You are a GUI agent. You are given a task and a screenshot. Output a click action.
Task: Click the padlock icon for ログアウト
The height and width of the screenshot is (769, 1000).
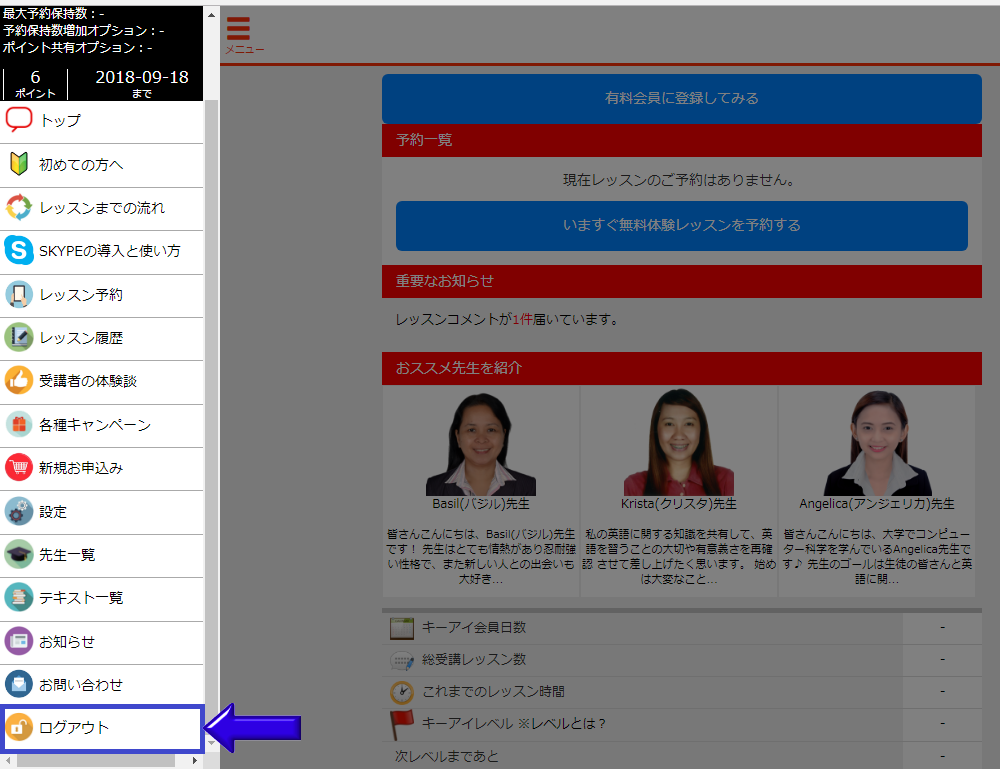(x=18, y=727)
